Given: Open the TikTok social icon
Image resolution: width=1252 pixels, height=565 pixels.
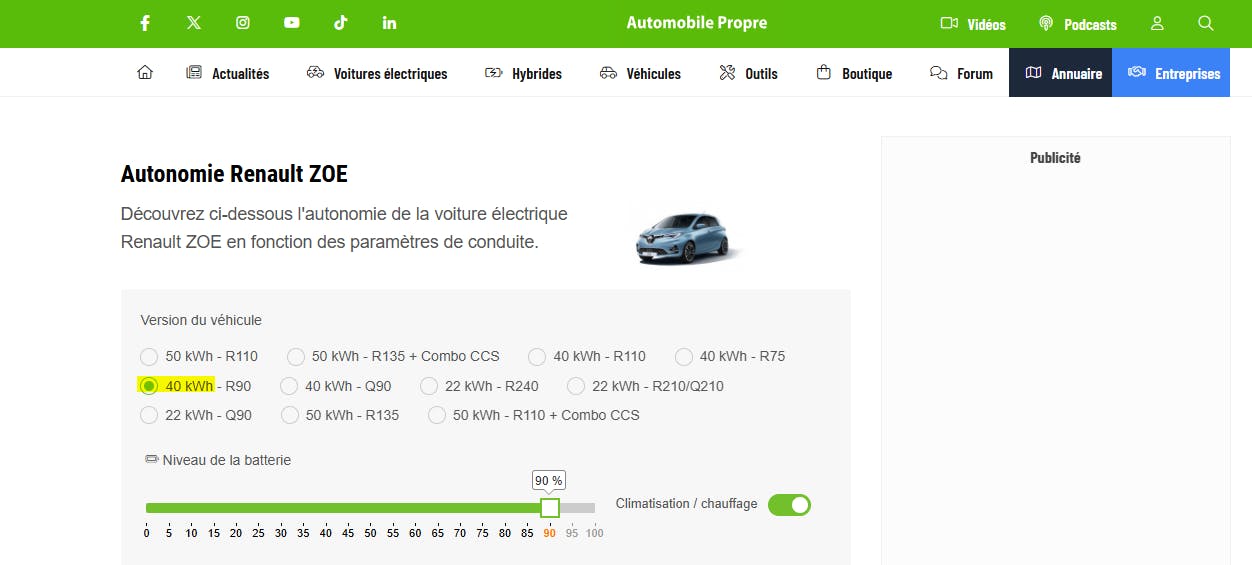Looking at the screenshot, I should [x=341, y=23].
